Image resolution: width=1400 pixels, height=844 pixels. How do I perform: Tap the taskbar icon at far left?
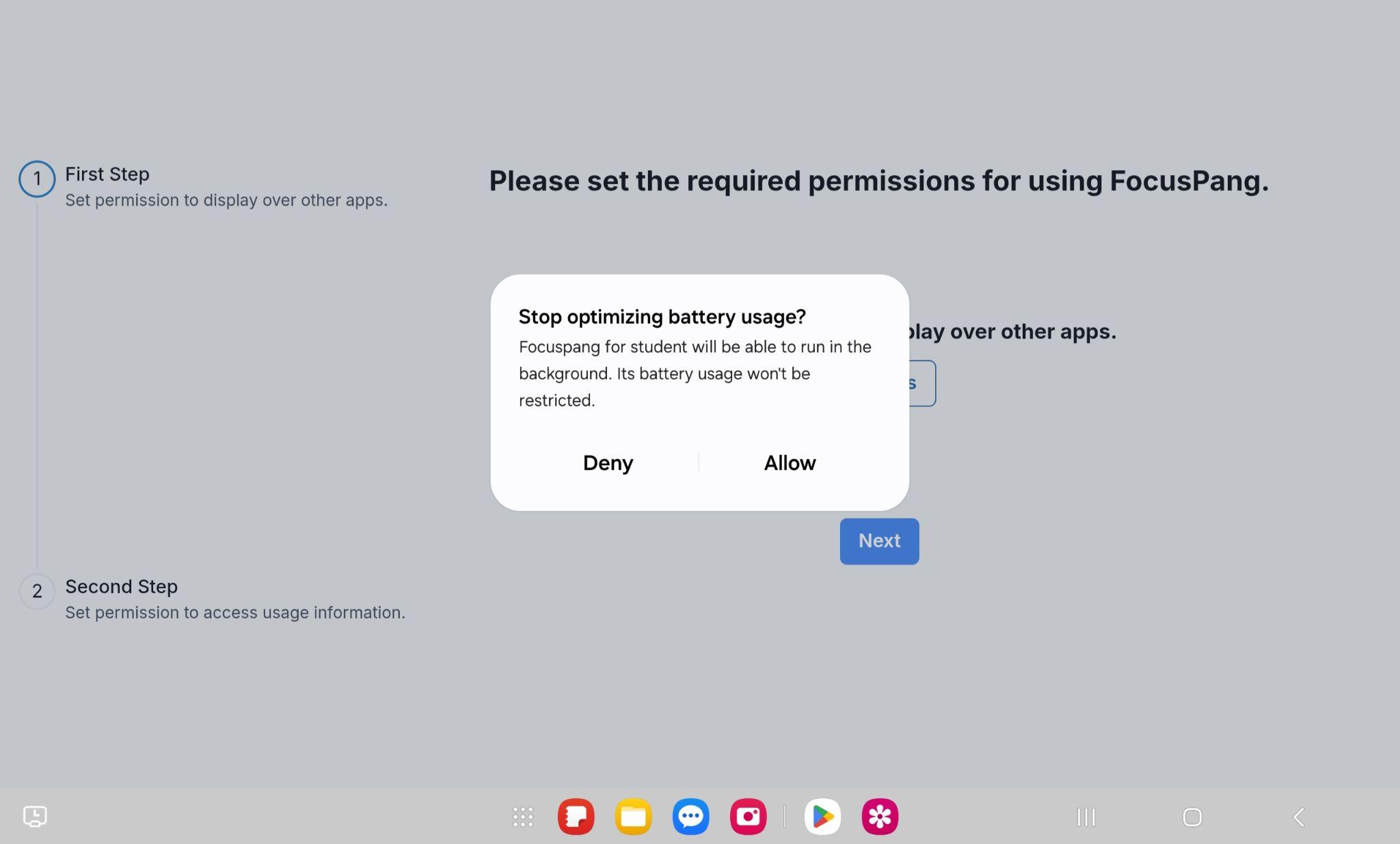(x=35, y=817)
